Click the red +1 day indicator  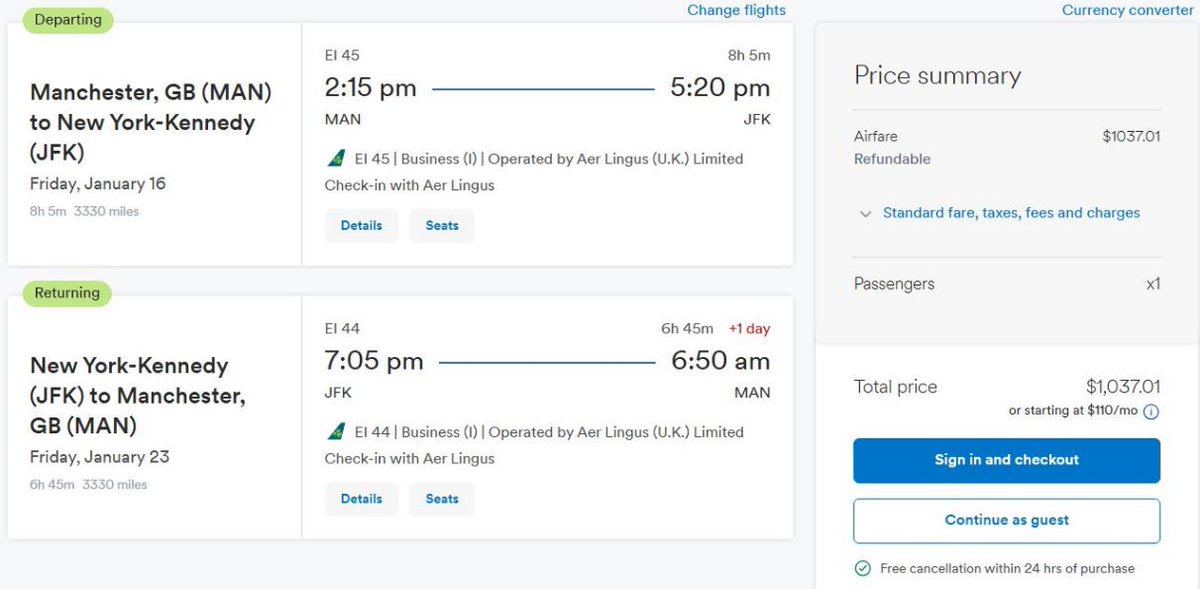pos(749,328)
